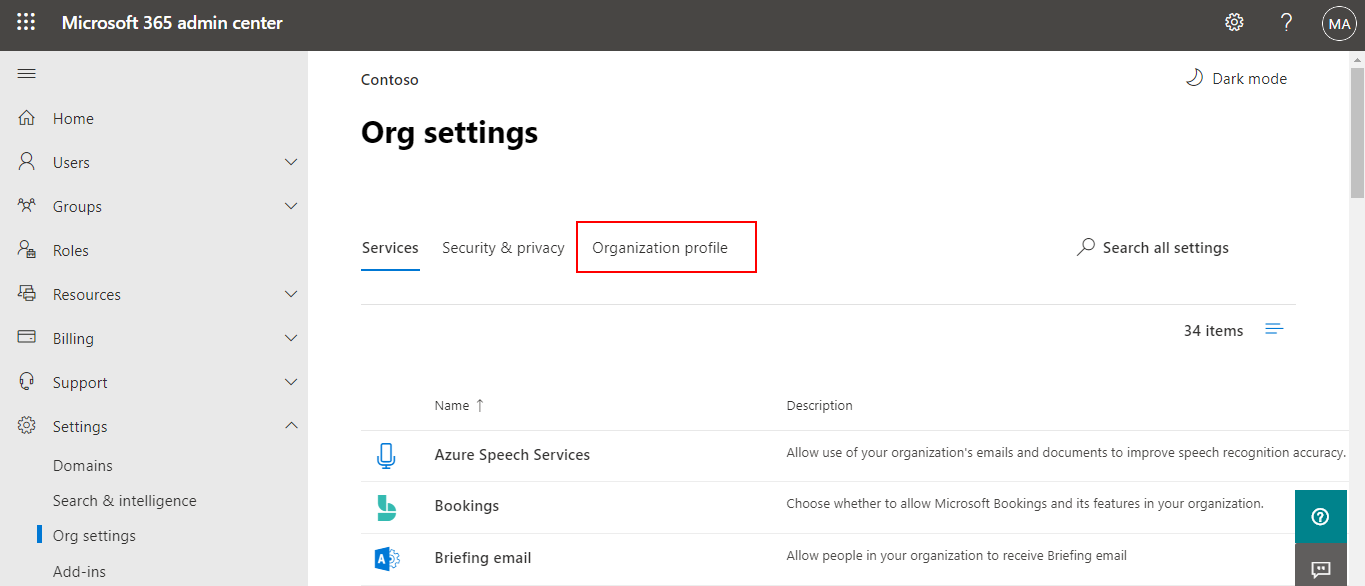Viewport: 1365px width, 586px height.
Task: Open the Microsoft 365 app launcher
Action: (x=25, y=21)
